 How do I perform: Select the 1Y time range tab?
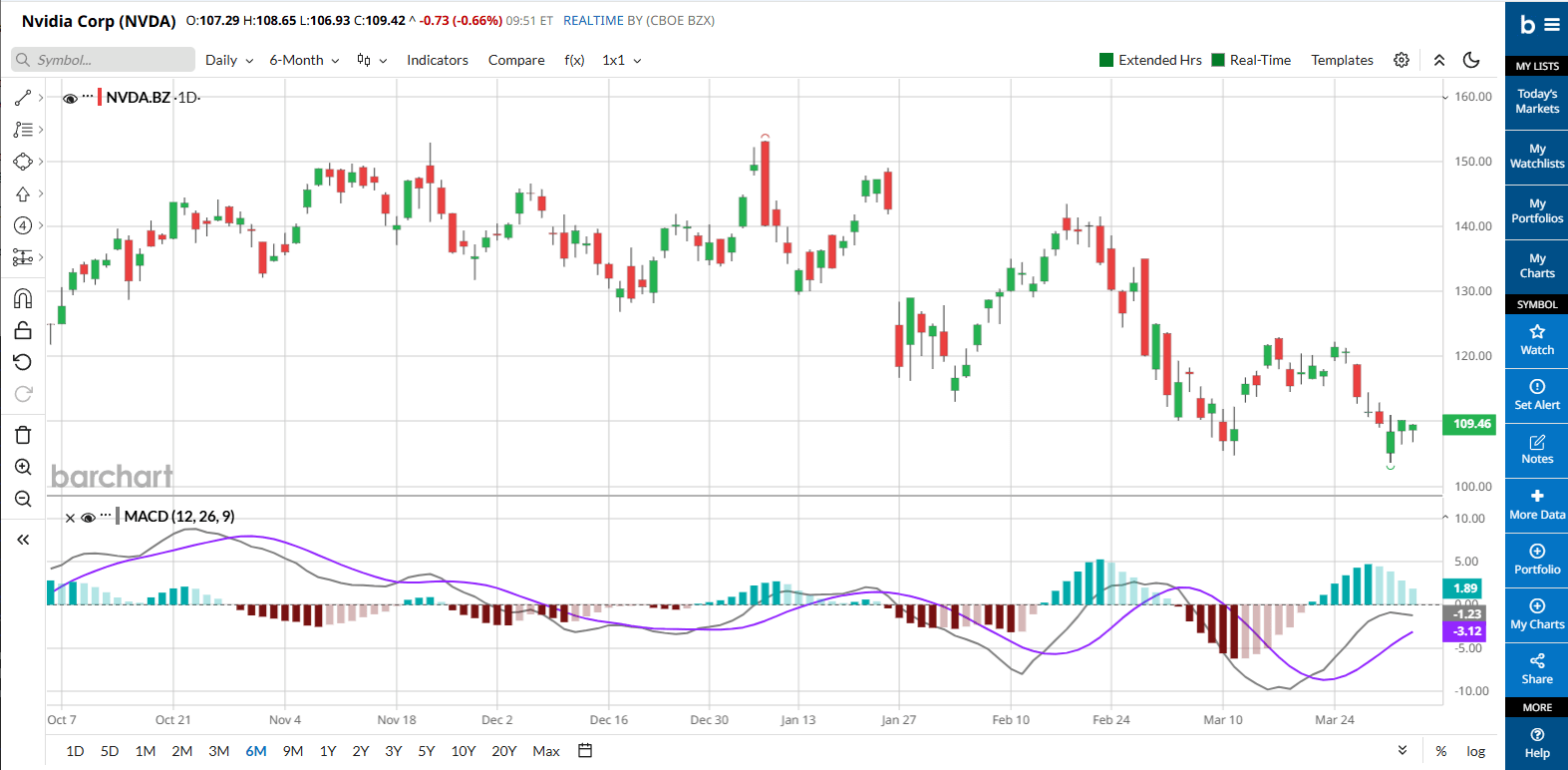pyautogui.click(x=327, y=751)
